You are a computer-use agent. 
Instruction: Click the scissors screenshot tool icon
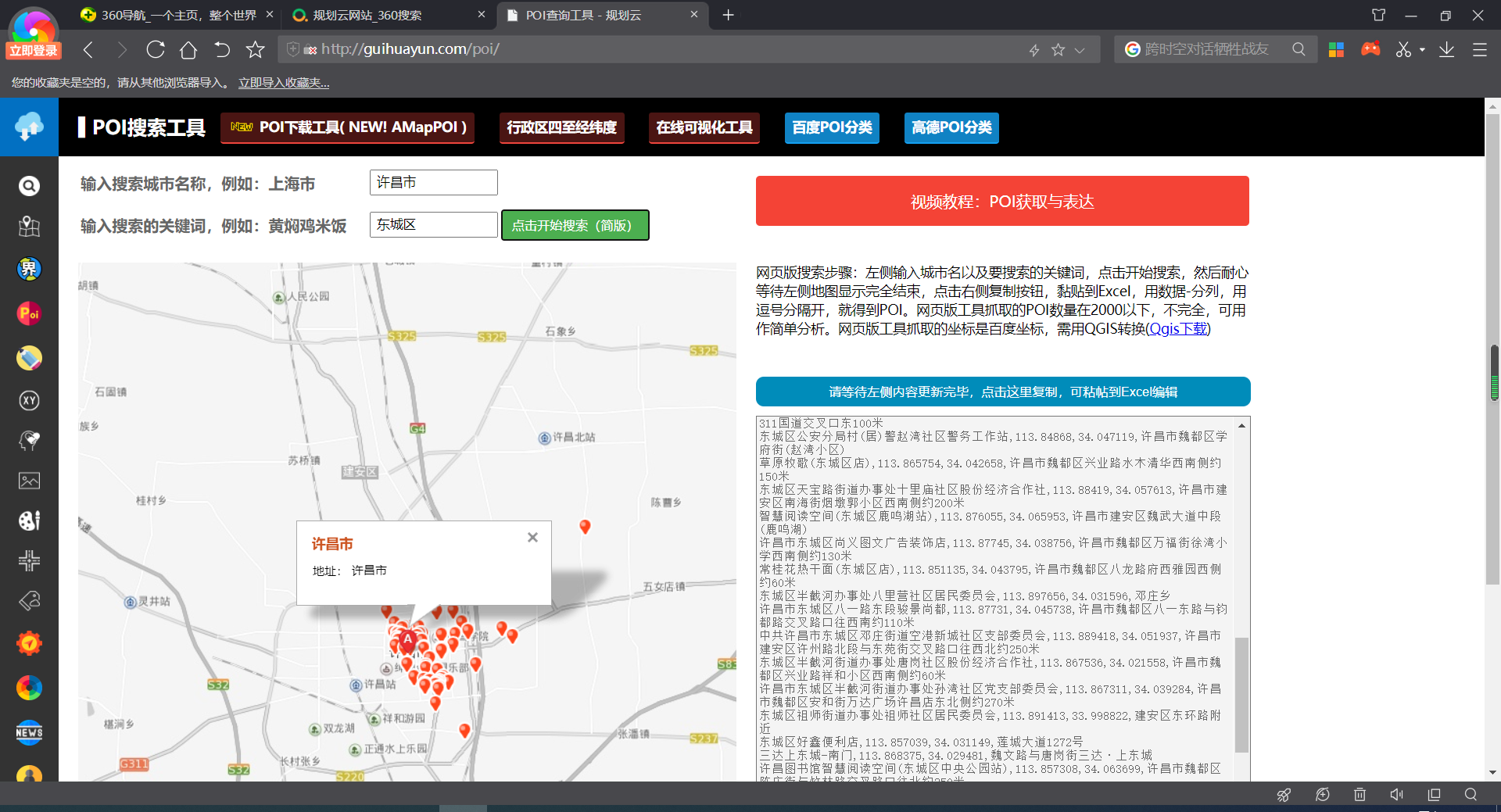tap(1403, 50)
